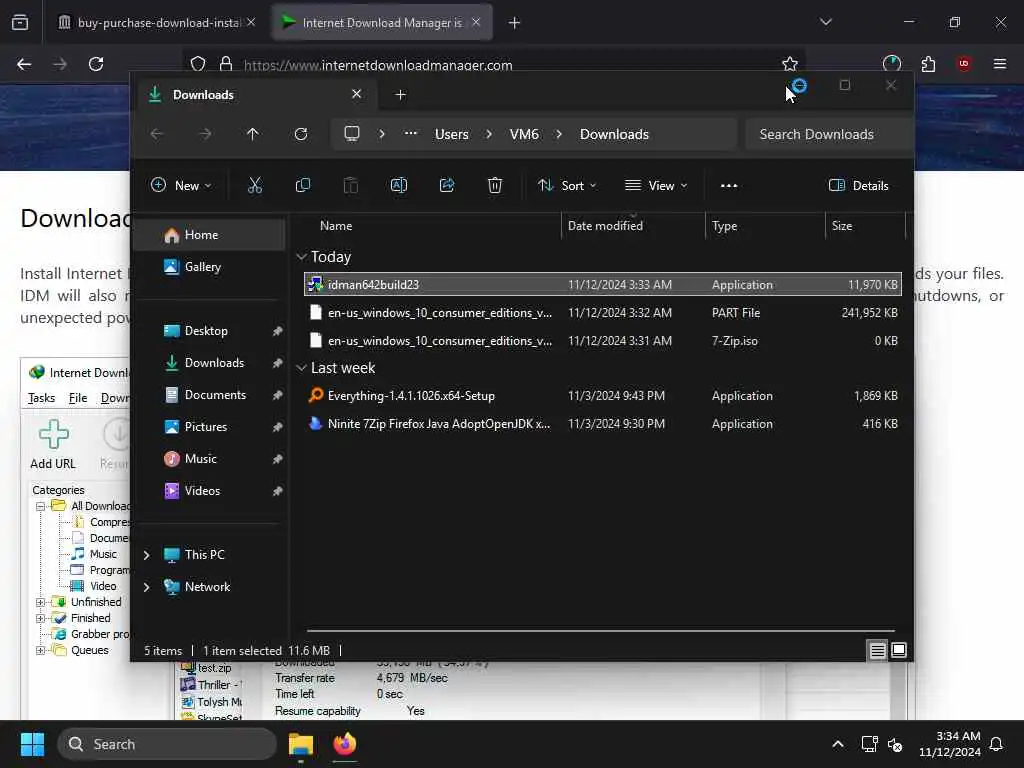This screenshot has width=1024, height=768.
Task: Toggle the Details pane
Action: coord(859,185)
